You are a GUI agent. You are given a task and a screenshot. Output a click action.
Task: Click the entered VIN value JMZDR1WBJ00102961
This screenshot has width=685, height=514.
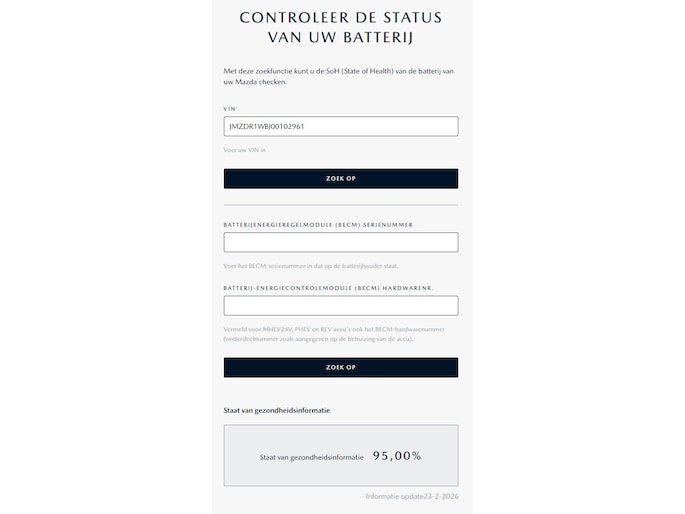click(x=267, y=127)
